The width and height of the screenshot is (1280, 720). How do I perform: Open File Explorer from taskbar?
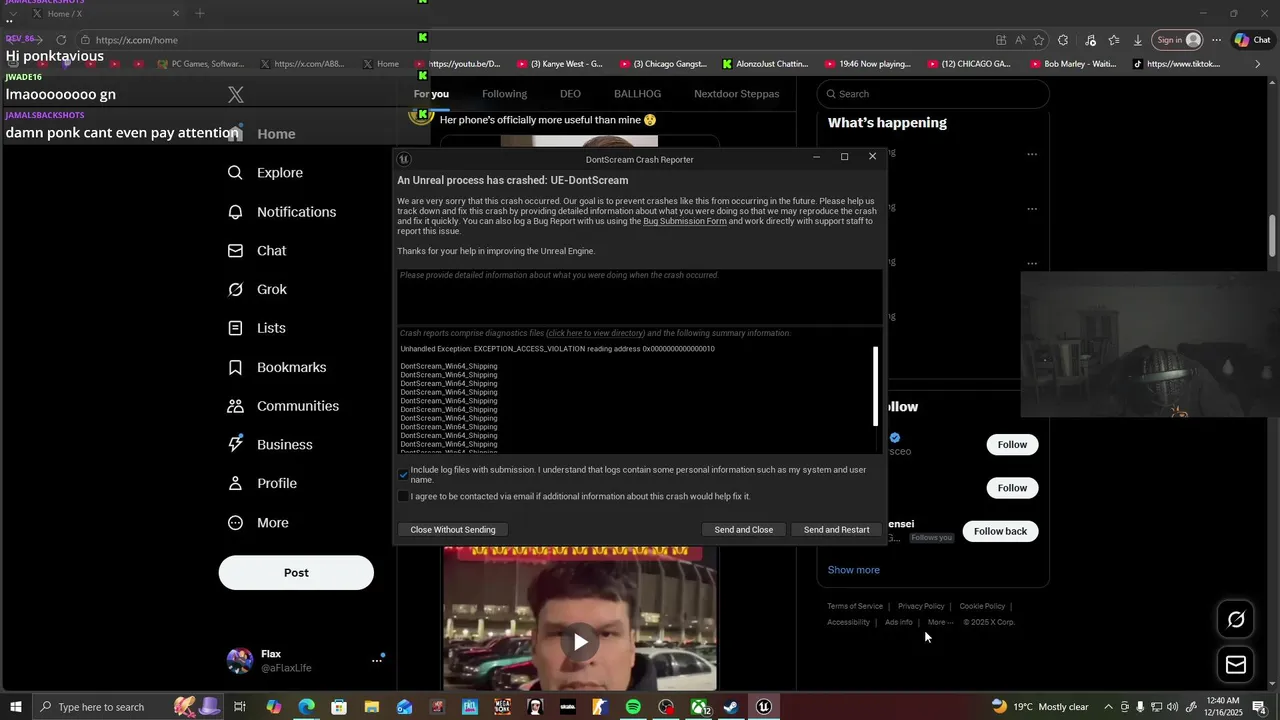(371, 707)
